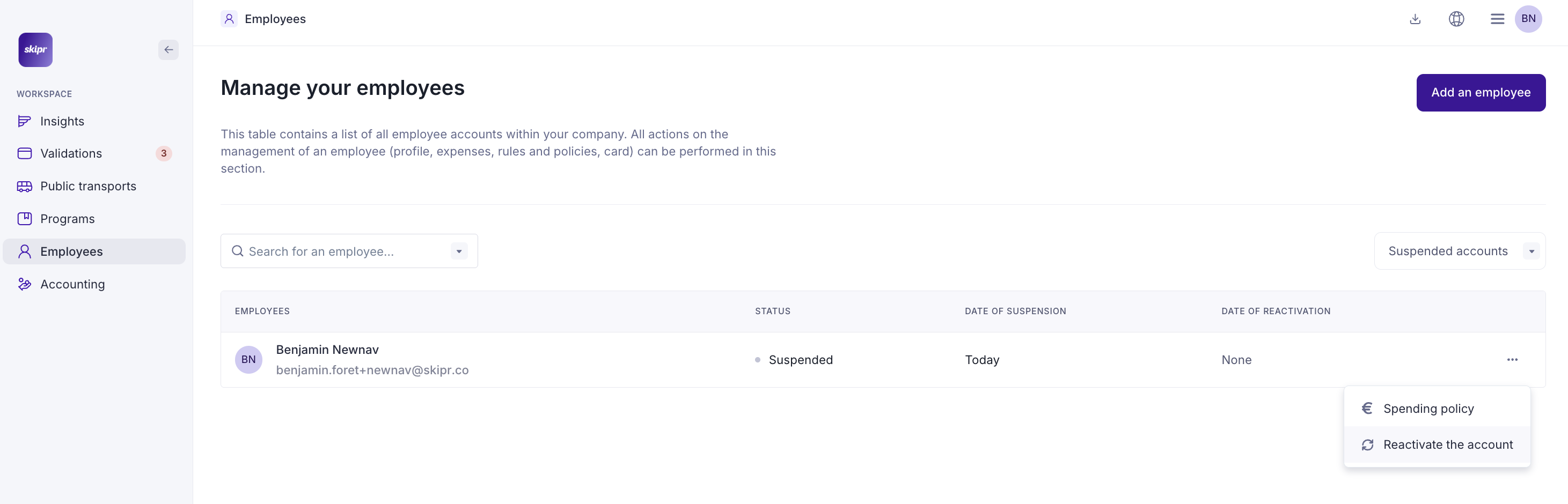Viewport: 1568px width, 504px height.
Task: Click the Add an employee button
Action: pos(1481,92)
